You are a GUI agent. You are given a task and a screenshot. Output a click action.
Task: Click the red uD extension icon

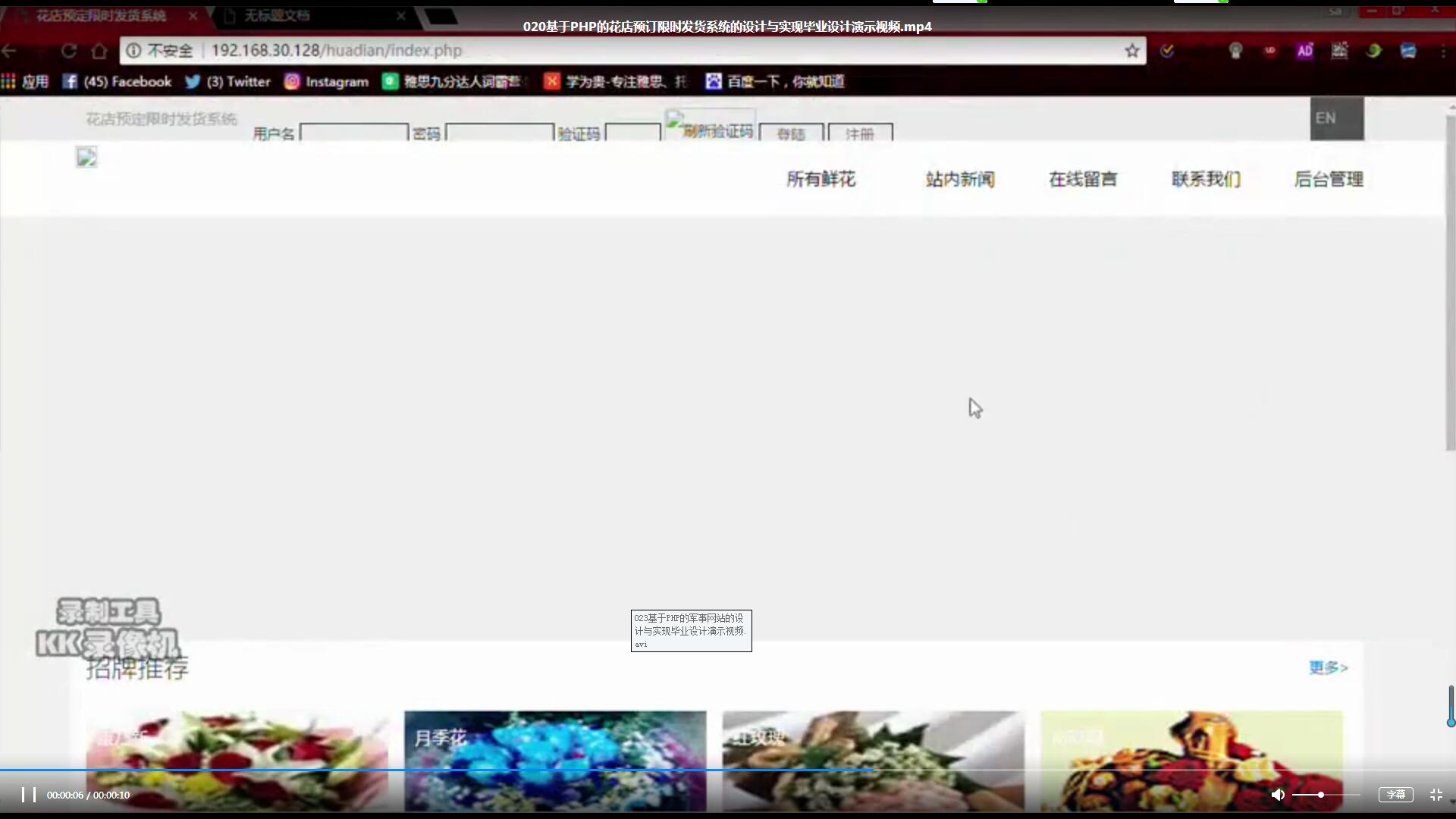(1270, 51)
